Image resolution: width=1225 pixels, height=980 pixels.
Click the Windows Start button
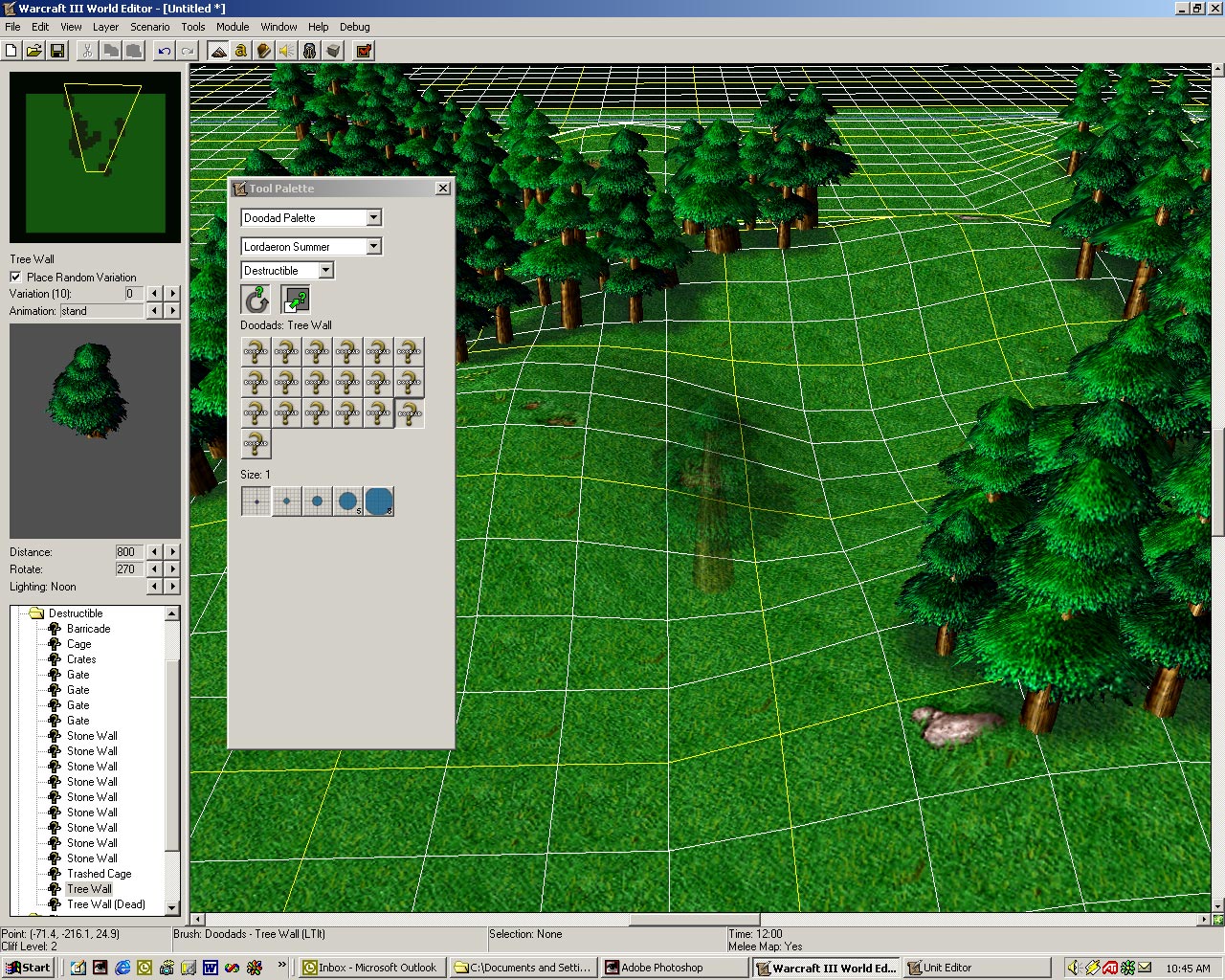click(28, 968)
